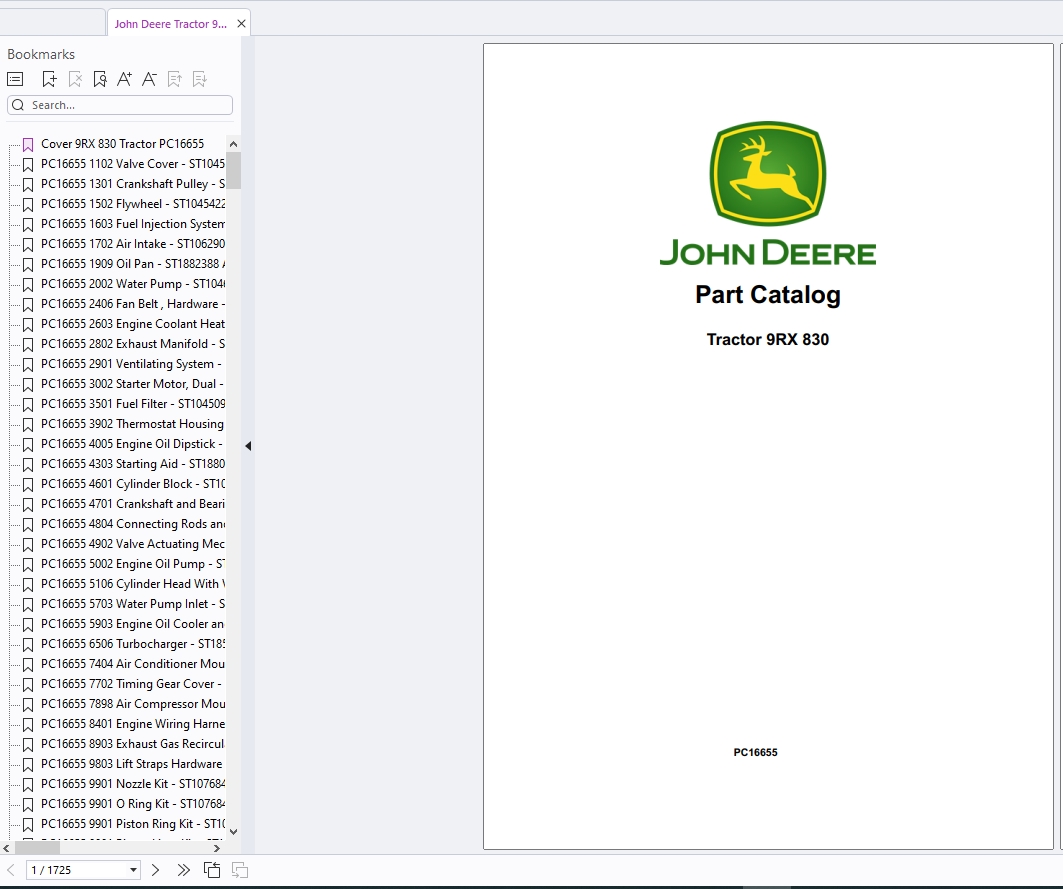This screenshot has width=1063, height=889.
Task: Jump to the last page
Action: (x=183, y=870)
